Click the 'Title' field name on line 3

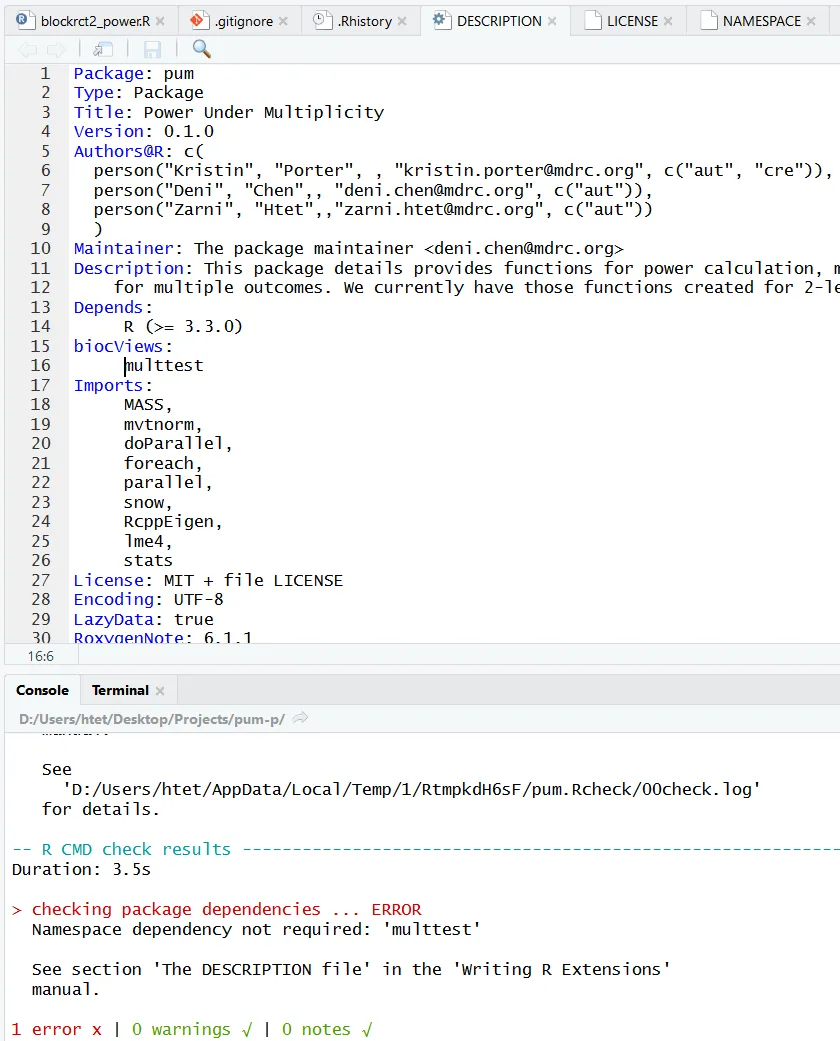[98, 112]
